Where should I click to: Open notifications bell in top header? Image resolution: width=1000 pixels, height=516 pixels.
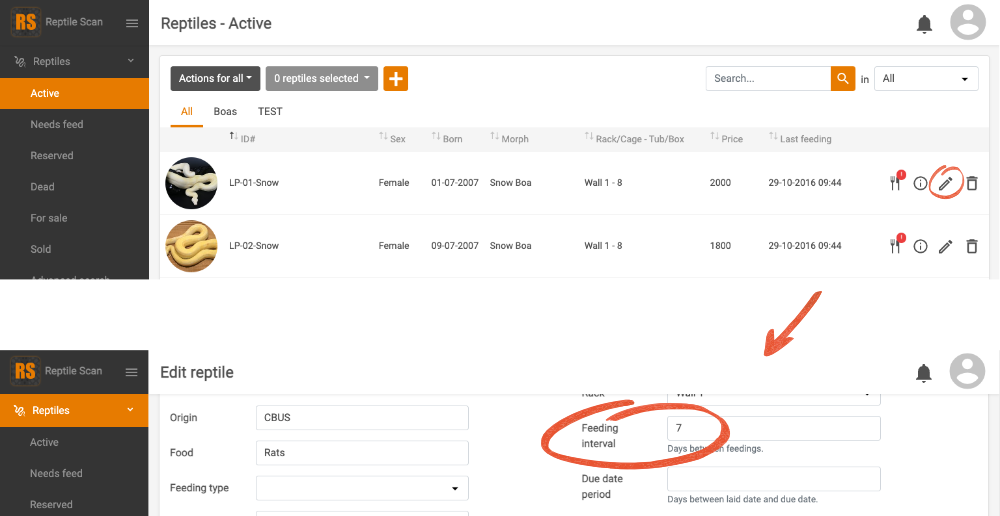tap(924, 24)
